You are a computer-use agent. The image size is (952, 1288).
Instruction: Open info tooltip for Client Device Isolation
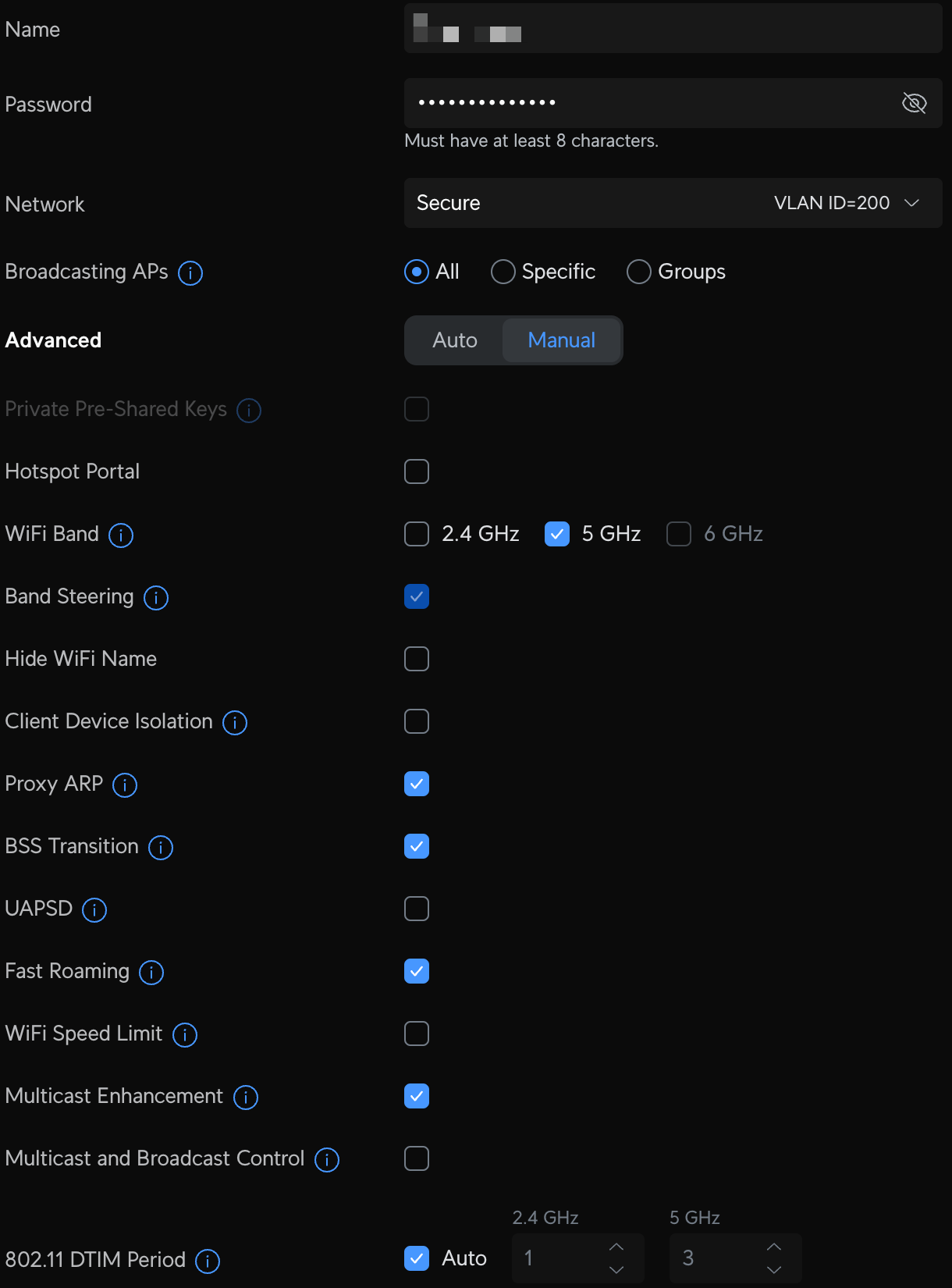point(235,722)
